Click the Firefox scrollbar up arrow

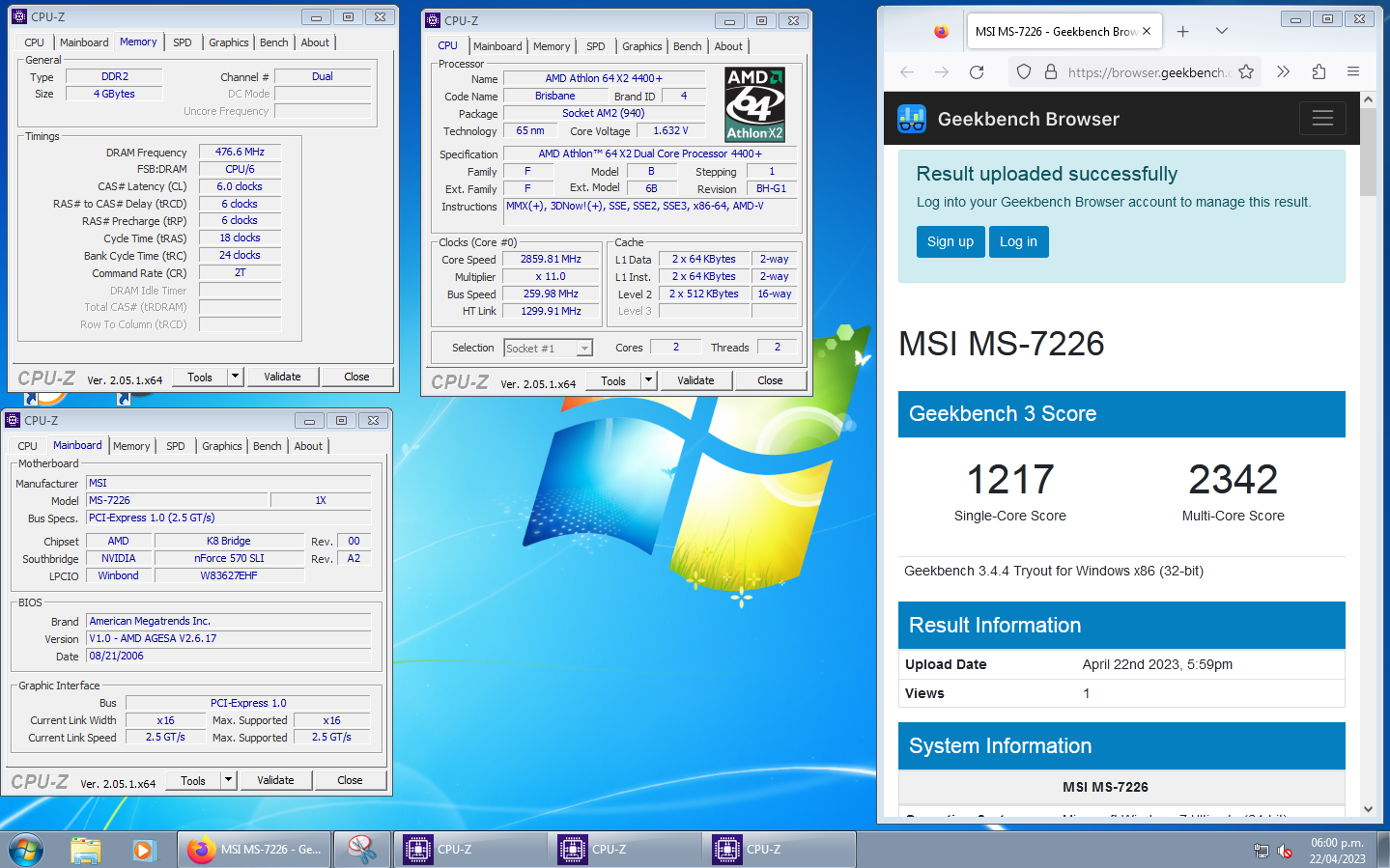pyautogui.click(x=1368, y=99)
